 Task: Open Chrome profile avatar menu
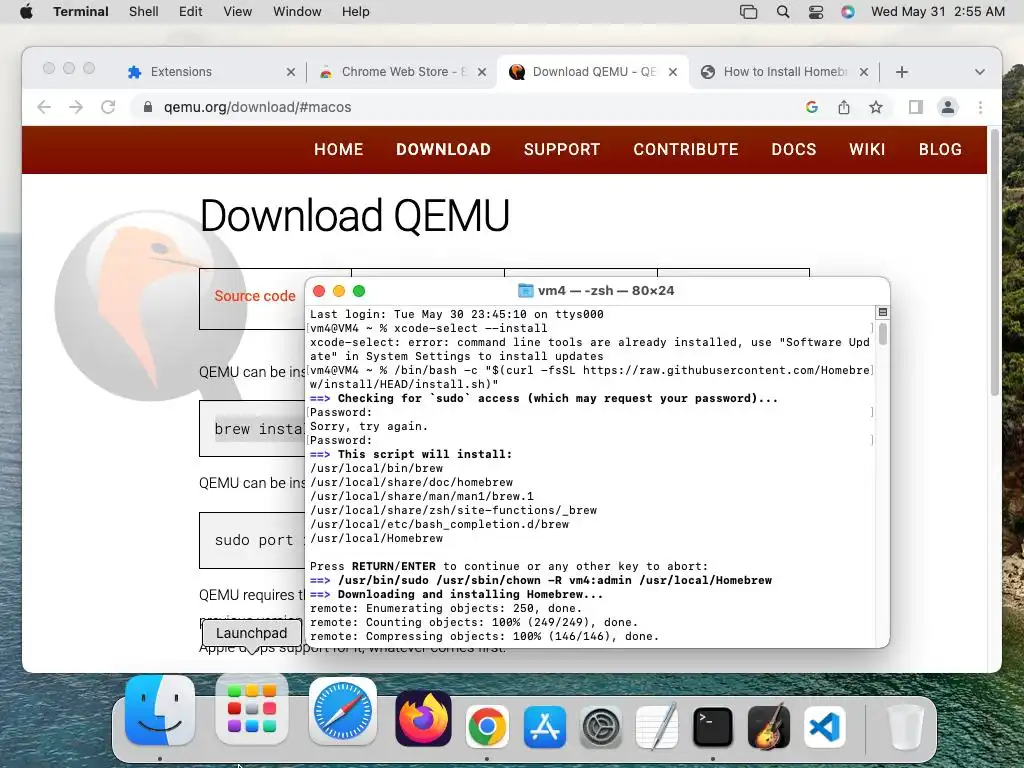coord(948,107)
